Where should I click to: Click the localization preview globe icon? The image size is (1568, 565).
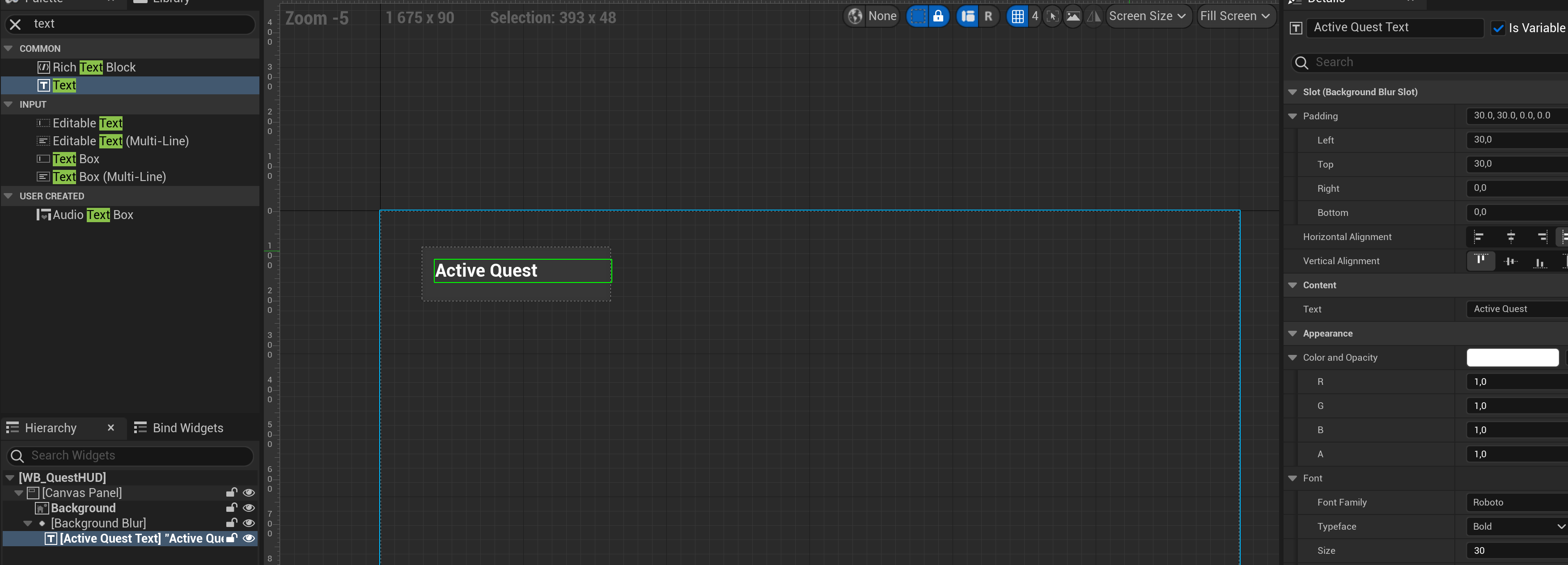pos(855,17)
